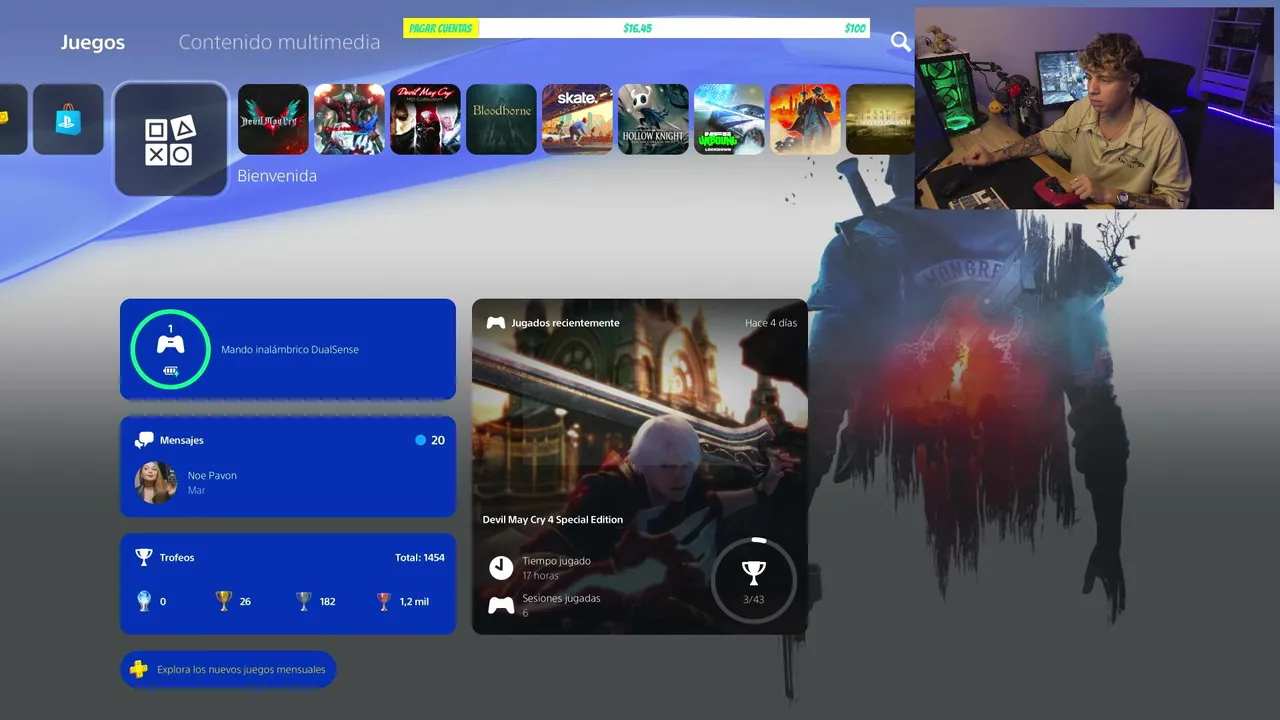This screenshot has width=1280, height=720.
Task: Click the Sesiones jugadas controller icon
Action: pos(501,605)
